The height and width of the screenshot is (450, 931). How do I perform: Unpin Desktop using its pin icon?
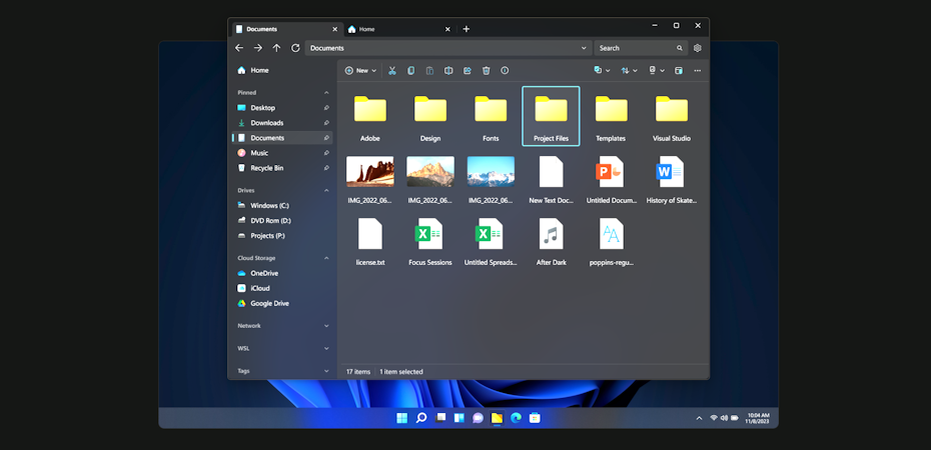point(326,108)
